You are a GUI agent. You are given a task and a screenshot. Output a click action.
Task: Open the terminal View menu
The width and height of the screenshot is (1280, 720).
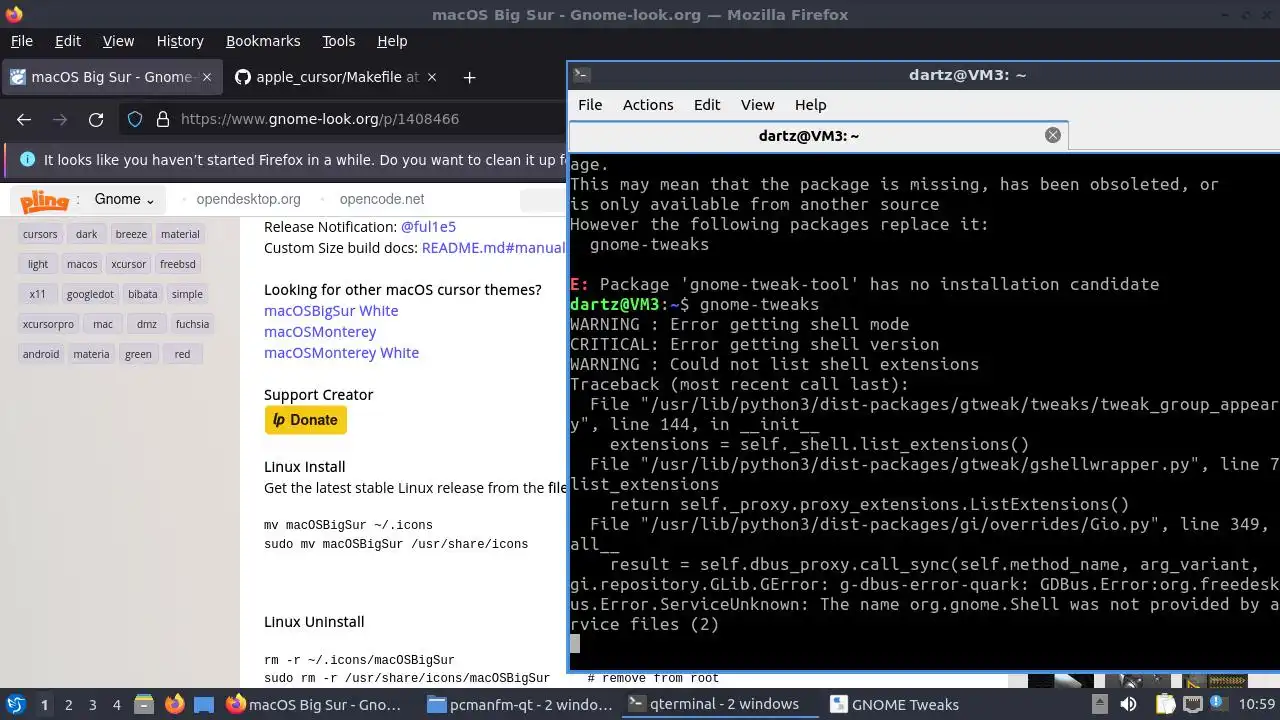pos(757,105)
